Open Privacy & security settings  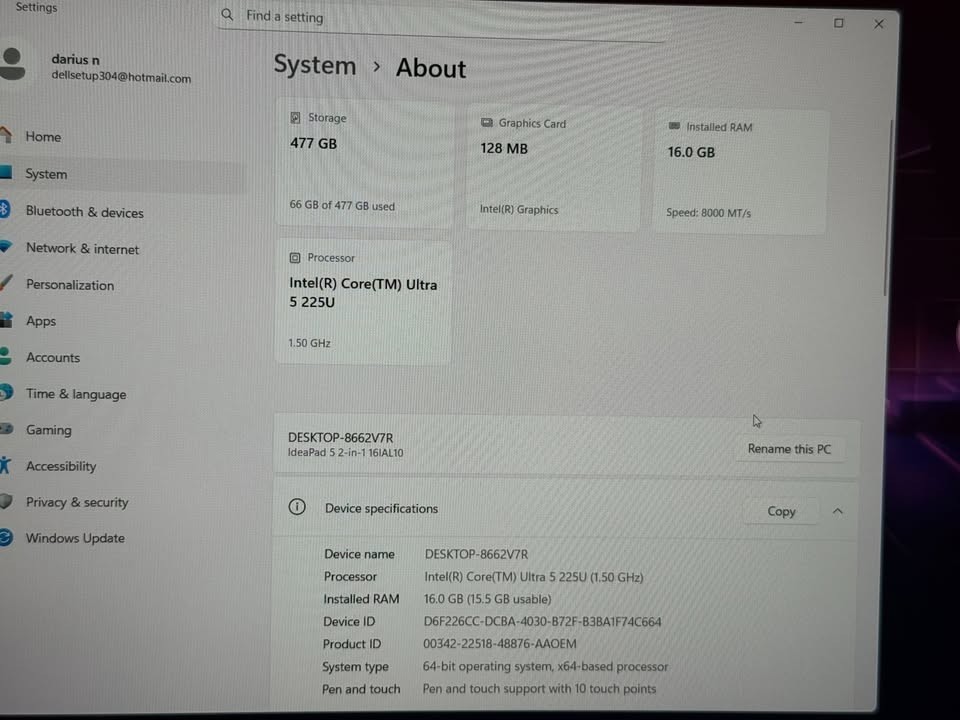pos(77,502)
